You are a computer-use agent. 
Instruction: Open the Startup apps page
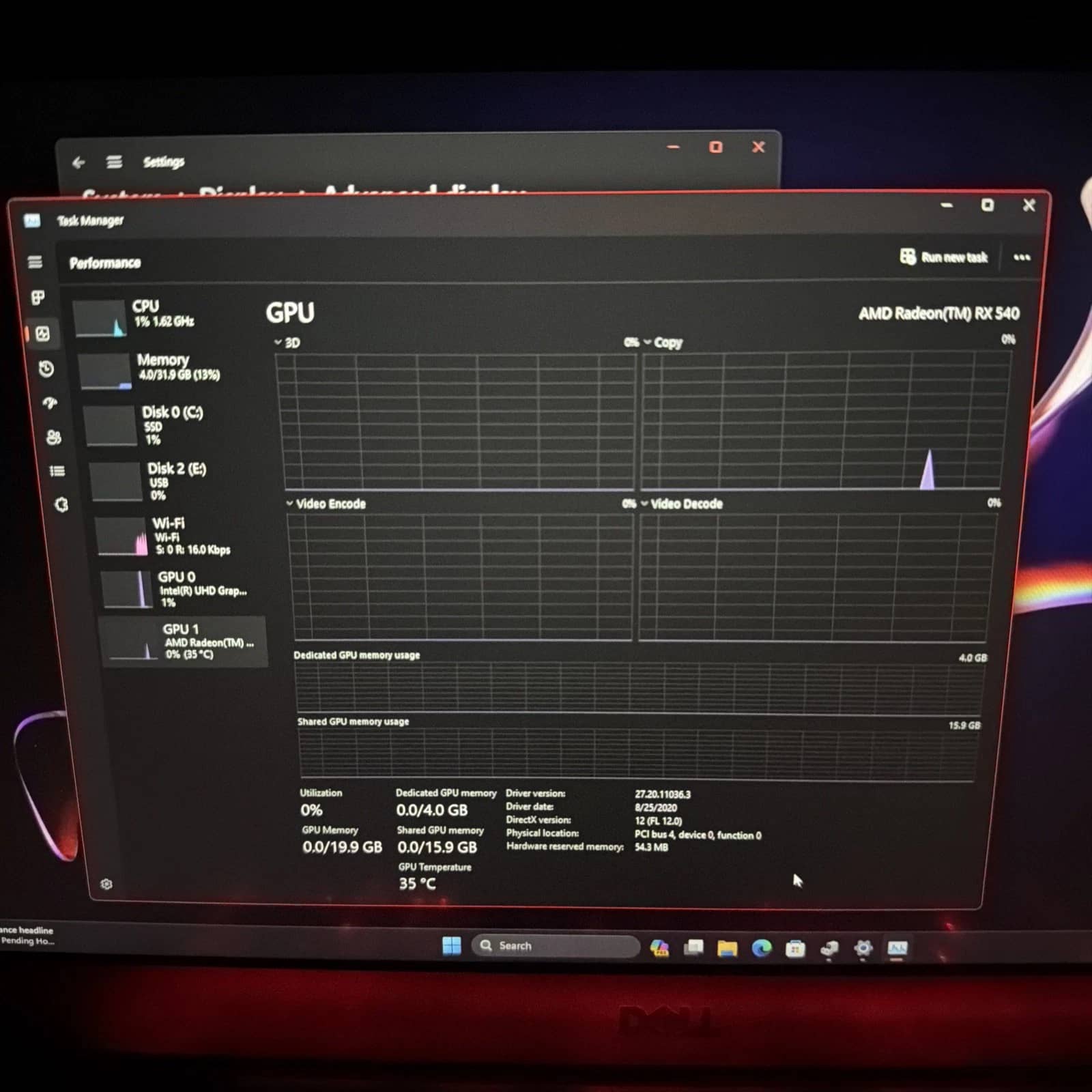[51, 403]
